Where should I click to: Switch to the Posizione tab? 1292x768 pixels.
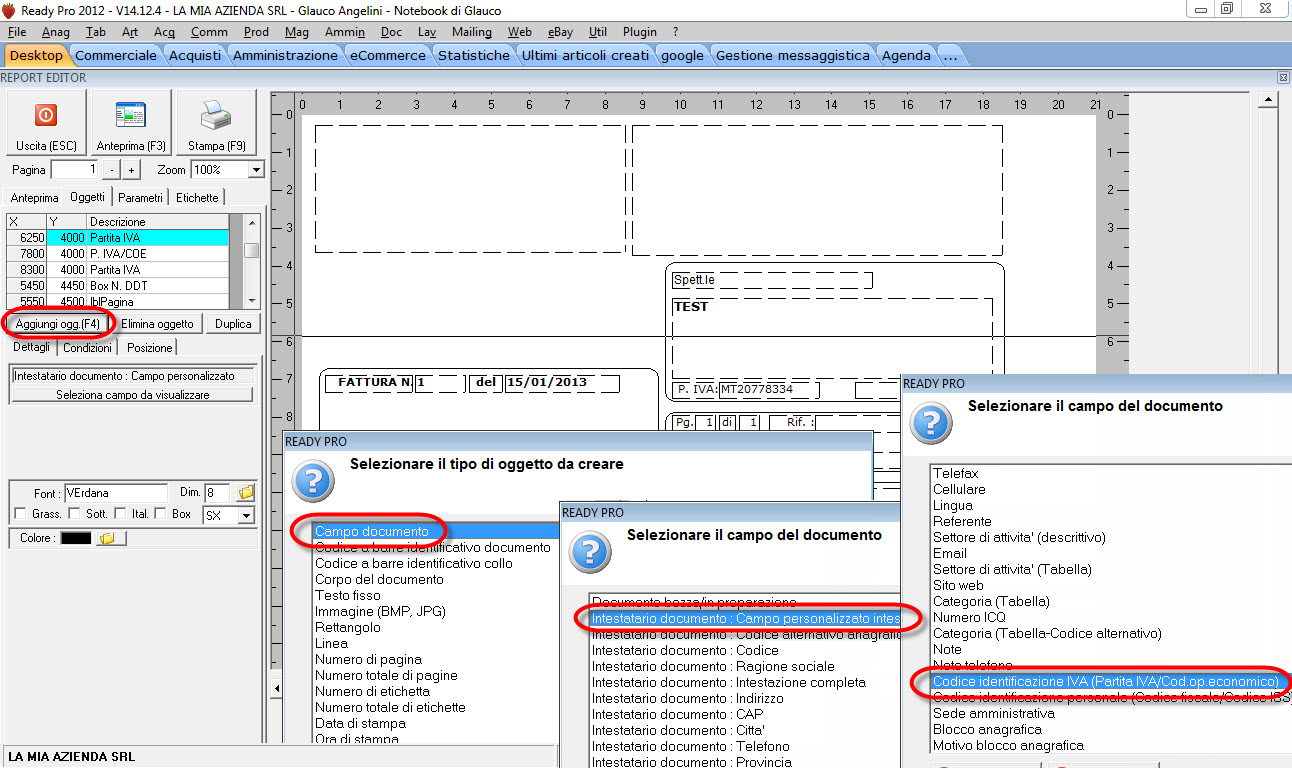pyautogui.click(x=149, y=348)
